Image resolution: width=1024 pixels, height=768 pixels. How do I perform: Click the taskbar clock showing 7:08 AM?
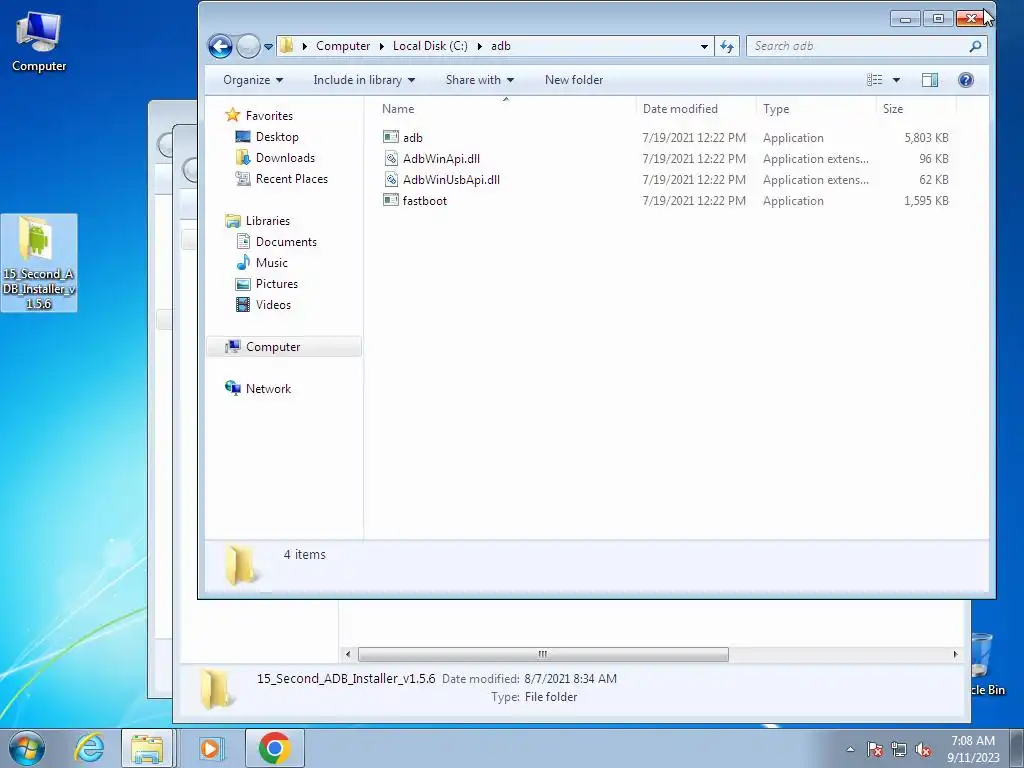click(x=973, y=749)
